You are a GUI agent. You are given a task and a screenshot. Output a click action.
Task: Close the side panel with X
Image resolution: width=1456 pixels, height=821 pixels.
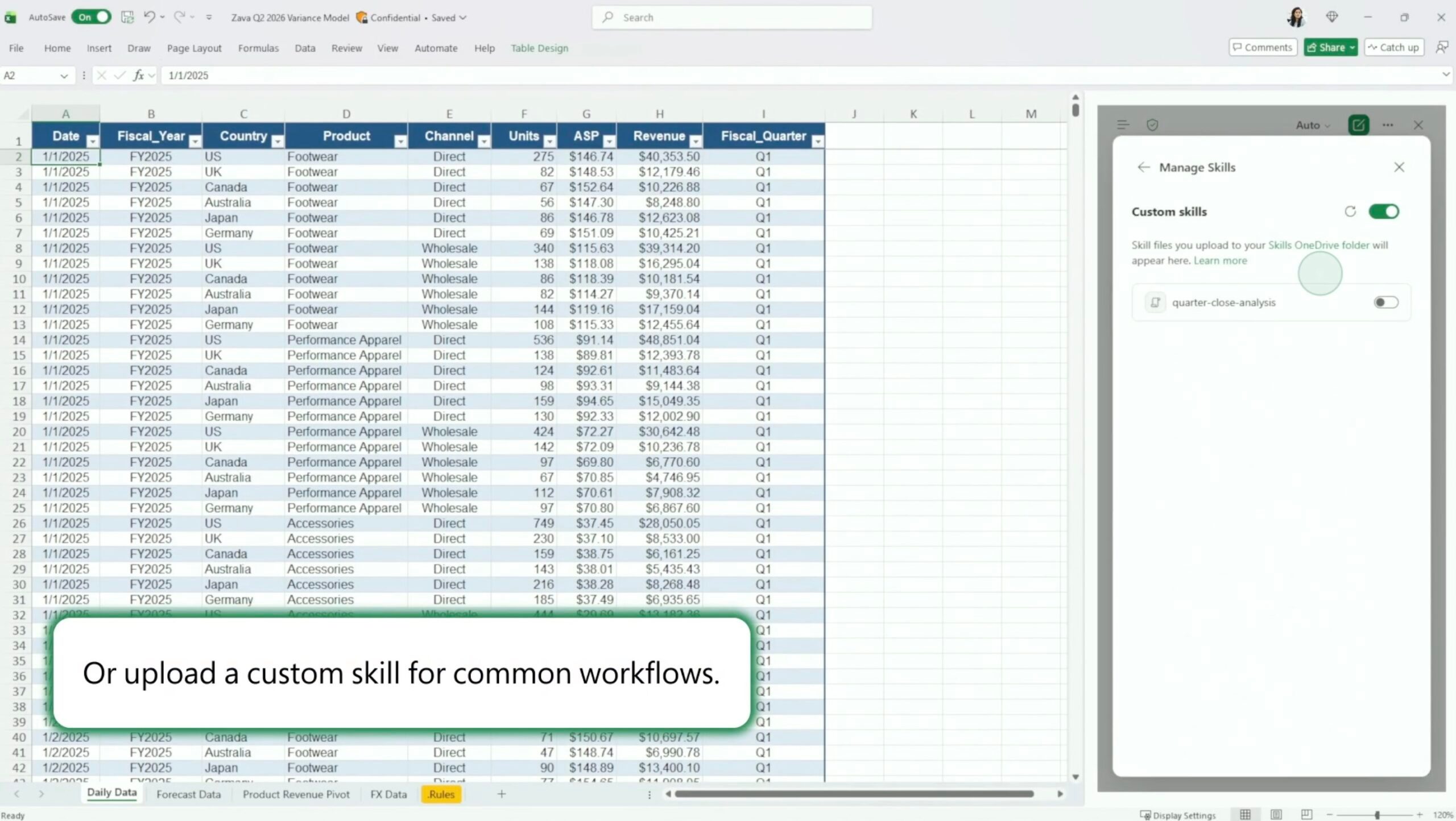pyautogui.click(x=1418, y=125)
